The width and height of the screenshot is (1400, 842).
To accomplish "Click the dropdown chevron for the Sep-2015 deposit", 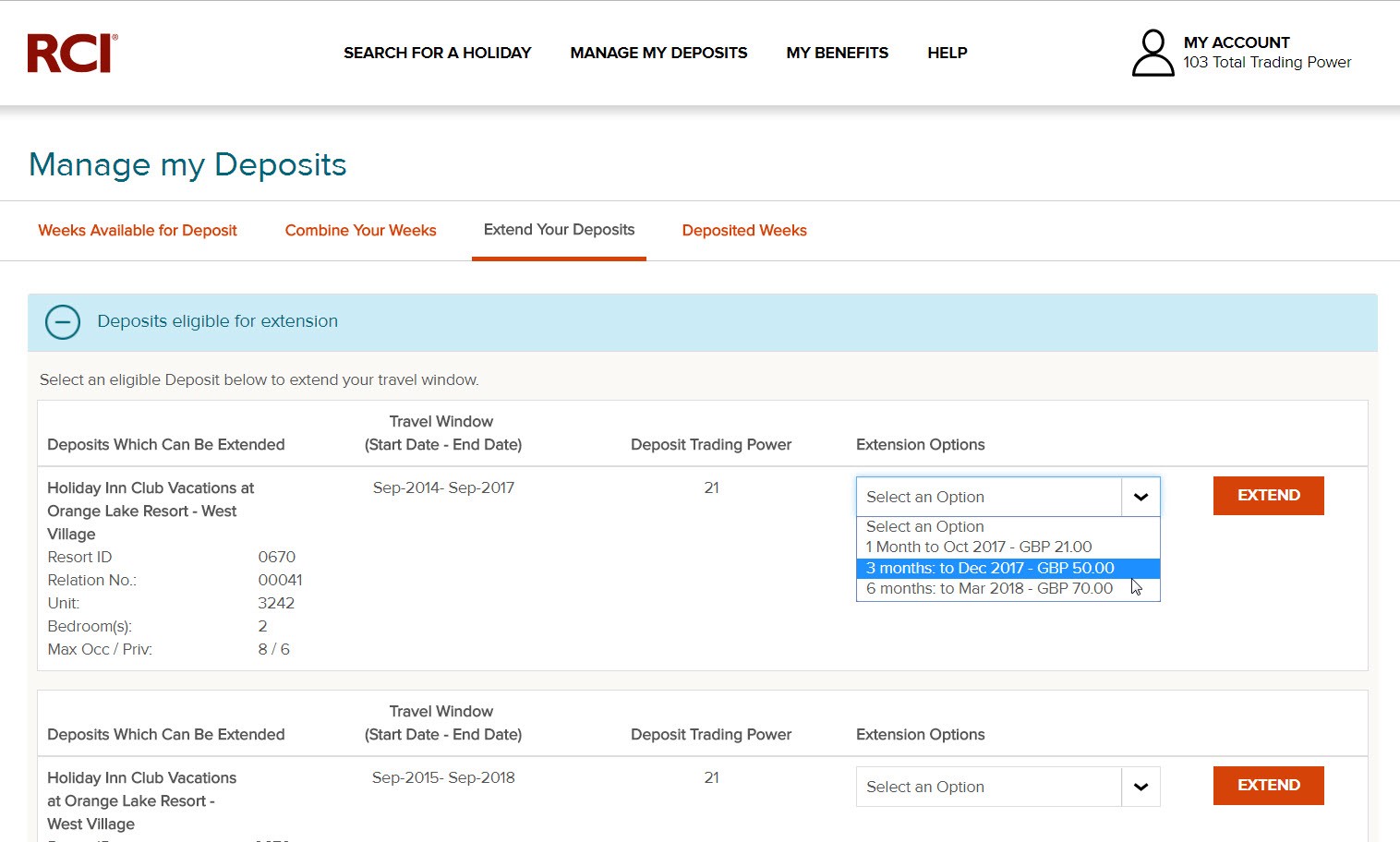I will coord(1141,787).
